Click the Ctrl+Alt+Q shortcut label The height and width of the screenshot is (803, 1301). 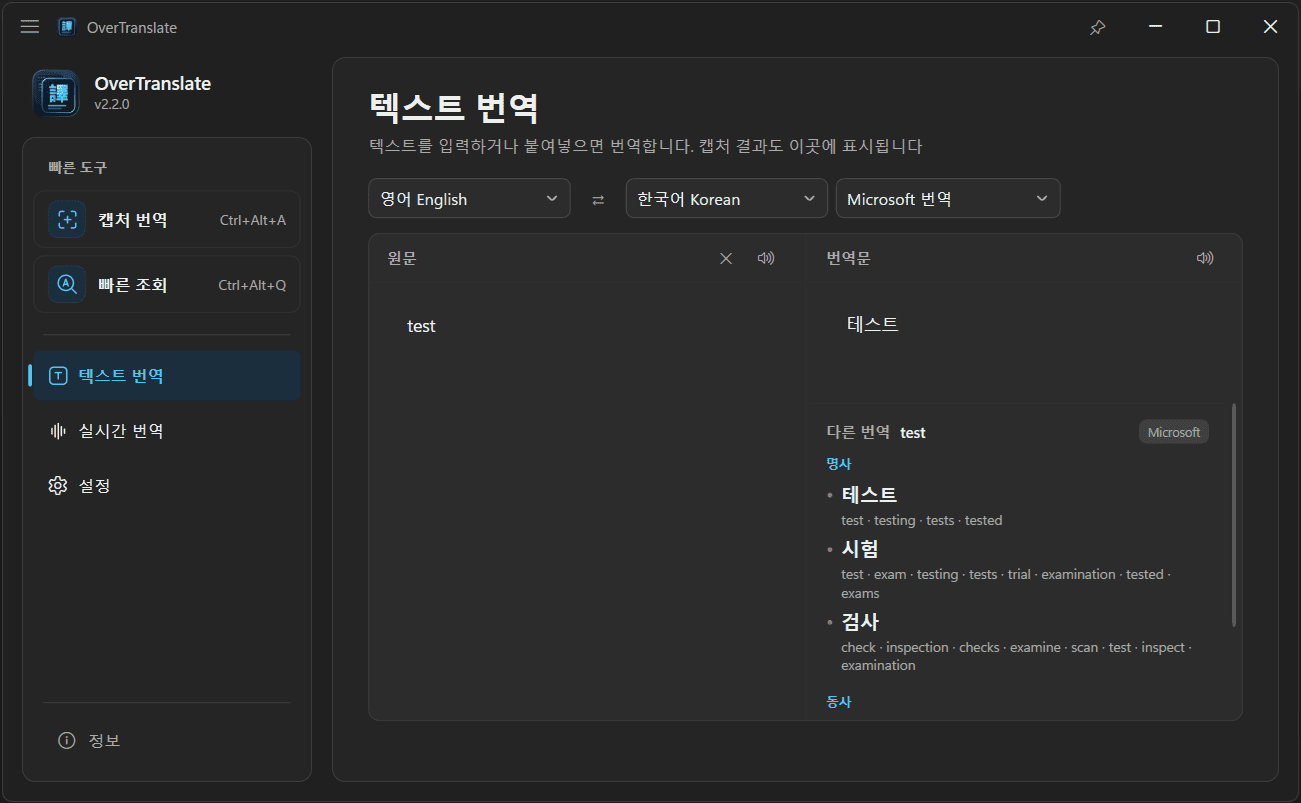point(252,285)
